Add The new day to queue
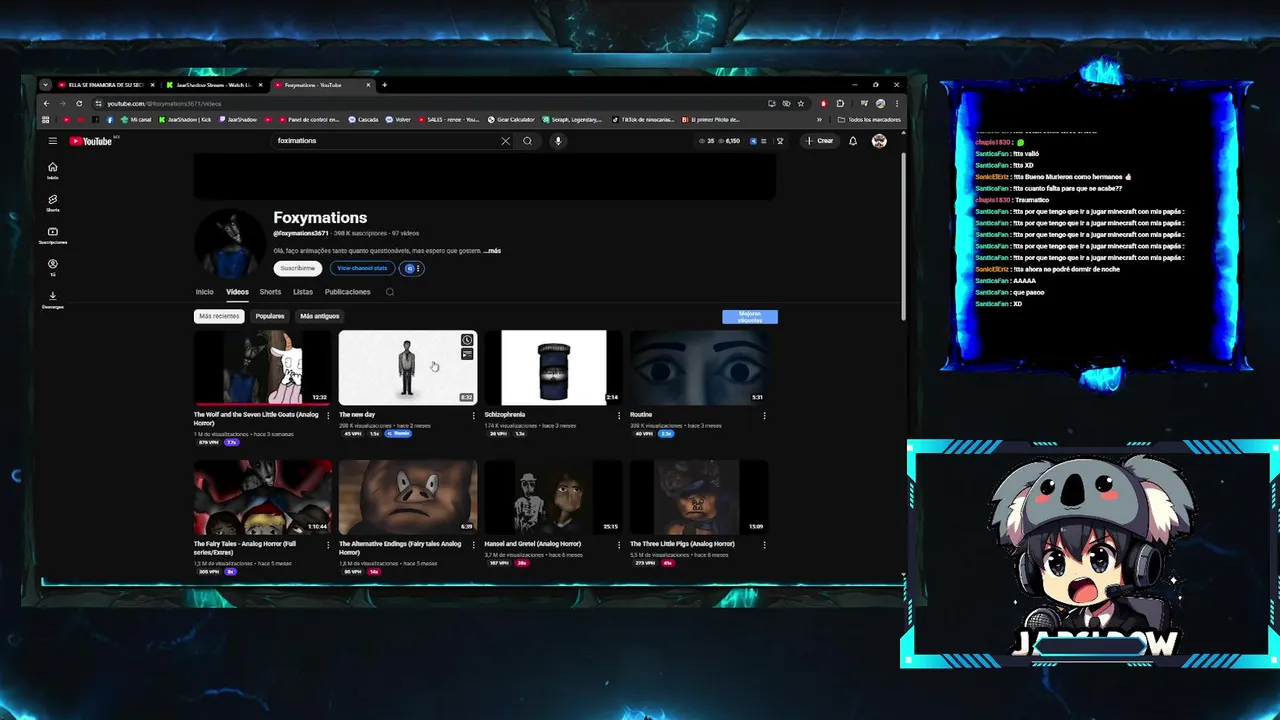Viewport: 1280px width, 720px height. [467, 354]
